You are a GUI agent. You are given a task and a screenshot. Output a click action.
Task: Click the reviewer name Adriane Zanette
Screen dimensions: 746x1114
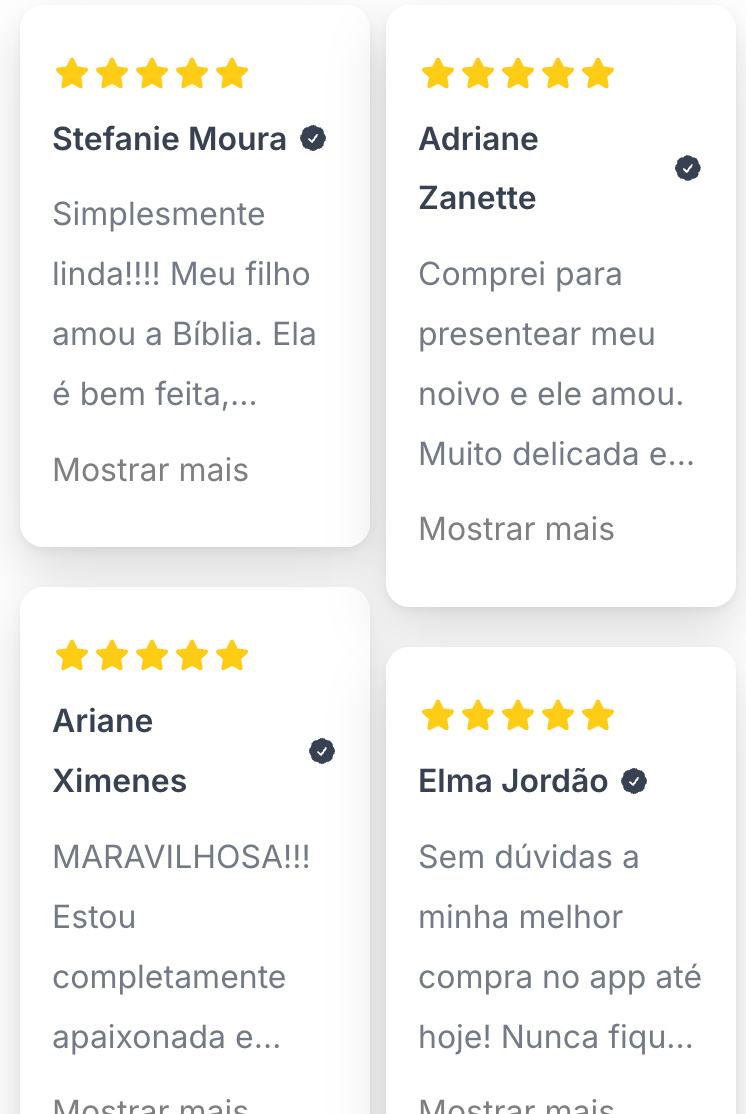pos(478,168)
